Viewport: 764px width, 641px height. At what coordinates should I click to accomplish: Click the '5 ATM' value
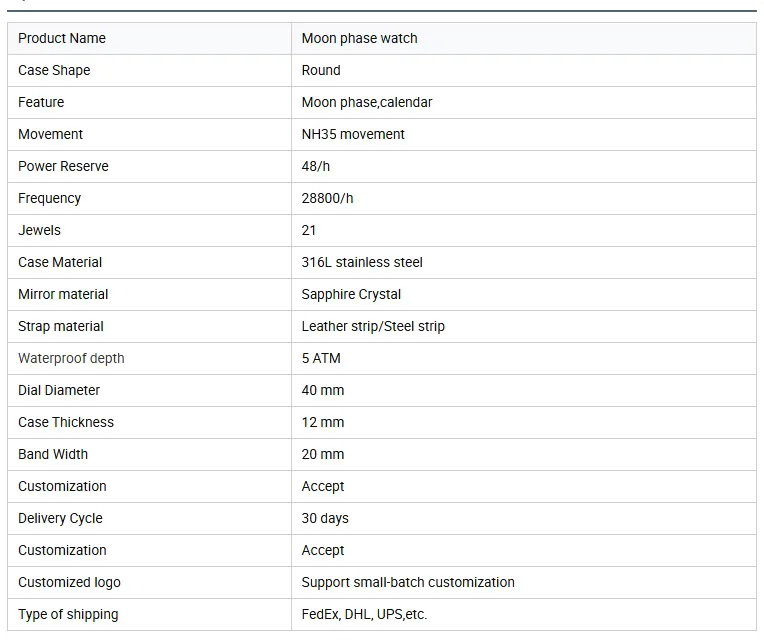(321, 358)
